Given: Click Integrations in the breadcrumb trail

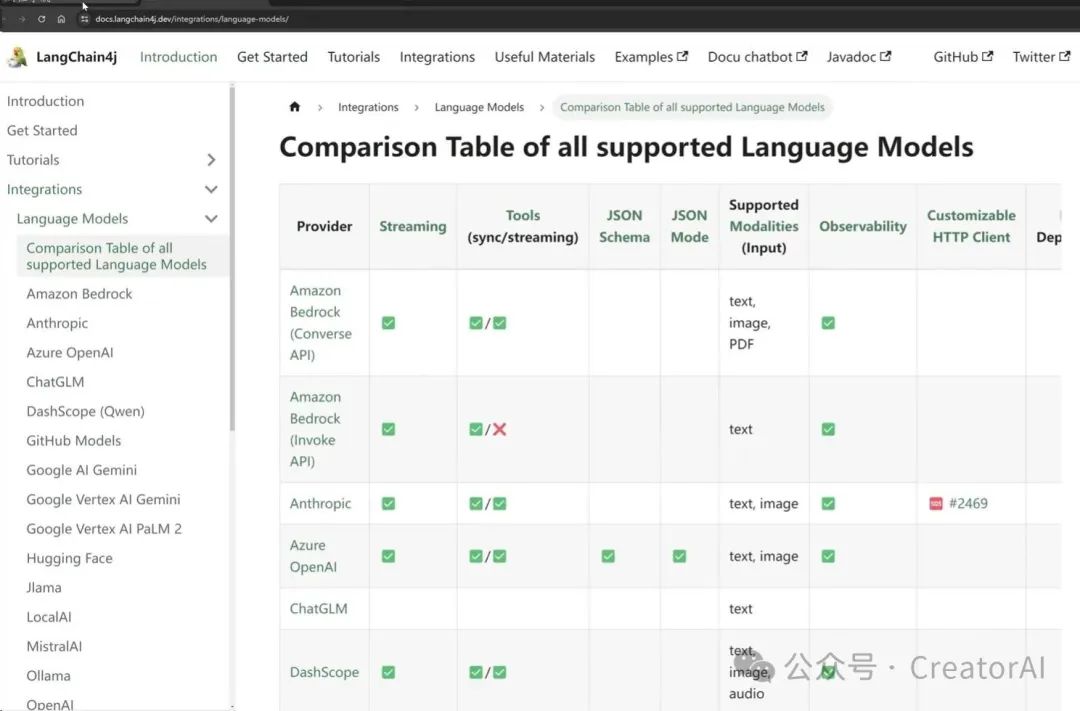Looking at the screenshot, I should click(x=368, y=107).
